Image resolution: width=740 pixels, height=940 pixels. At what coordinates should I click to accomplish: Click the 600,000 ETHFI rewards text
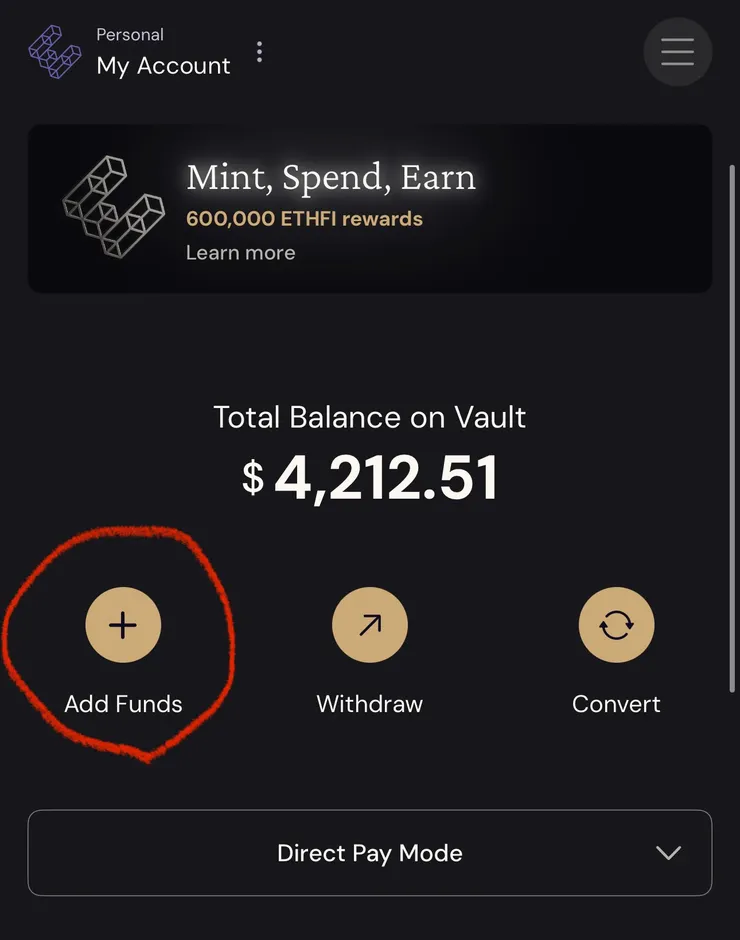tap(304, 219)
